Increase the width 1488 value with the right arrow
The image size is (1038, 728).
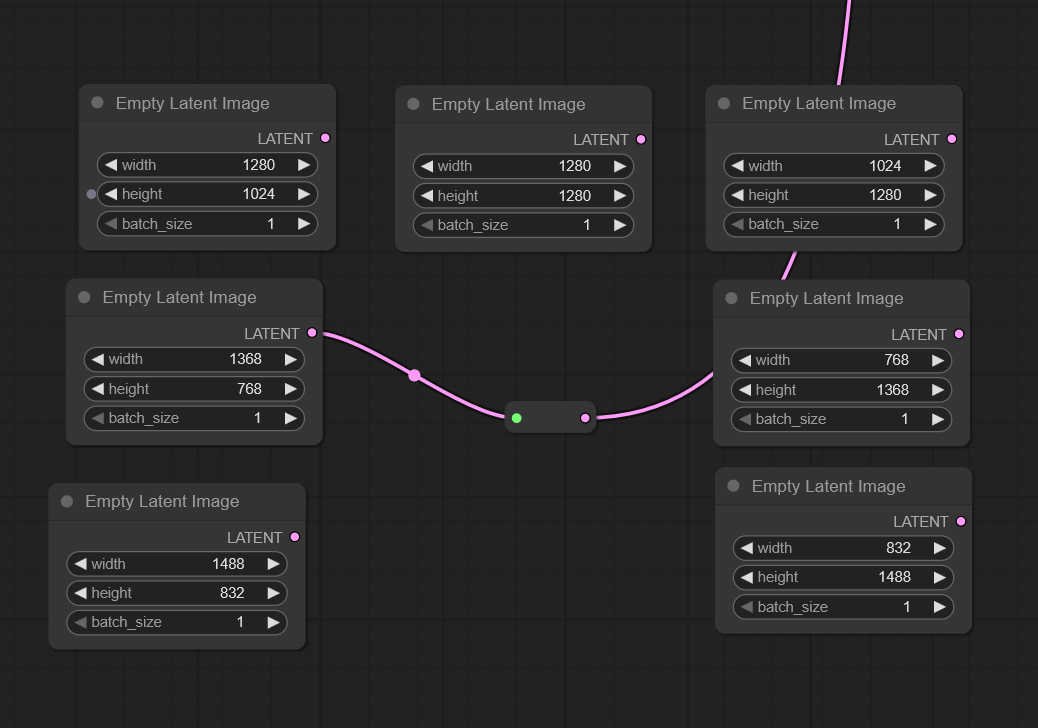(273, 564)
